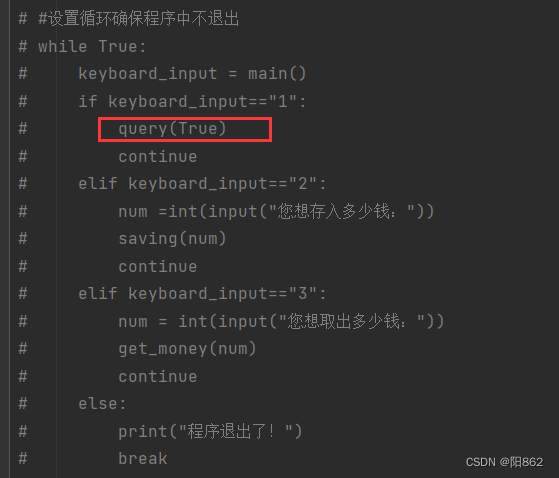Click the 您想存入多少钱 input line
The height and width of the screenshot is (478, 559).
(x=276, y=211)
